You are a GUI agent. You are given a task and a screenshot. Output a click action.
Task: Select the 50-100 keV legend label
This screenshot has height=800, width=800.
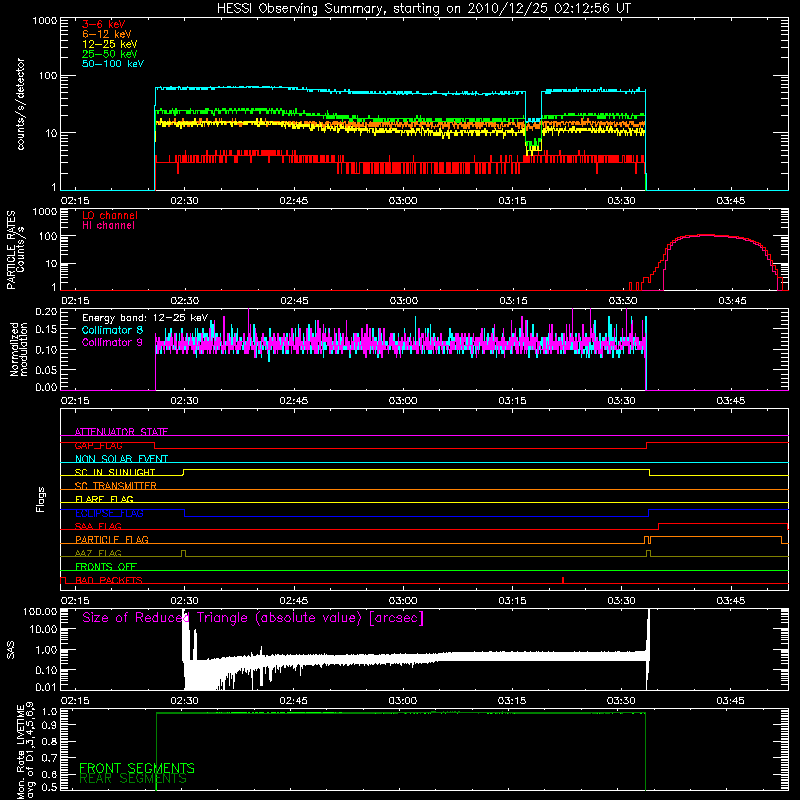point(113,64)
